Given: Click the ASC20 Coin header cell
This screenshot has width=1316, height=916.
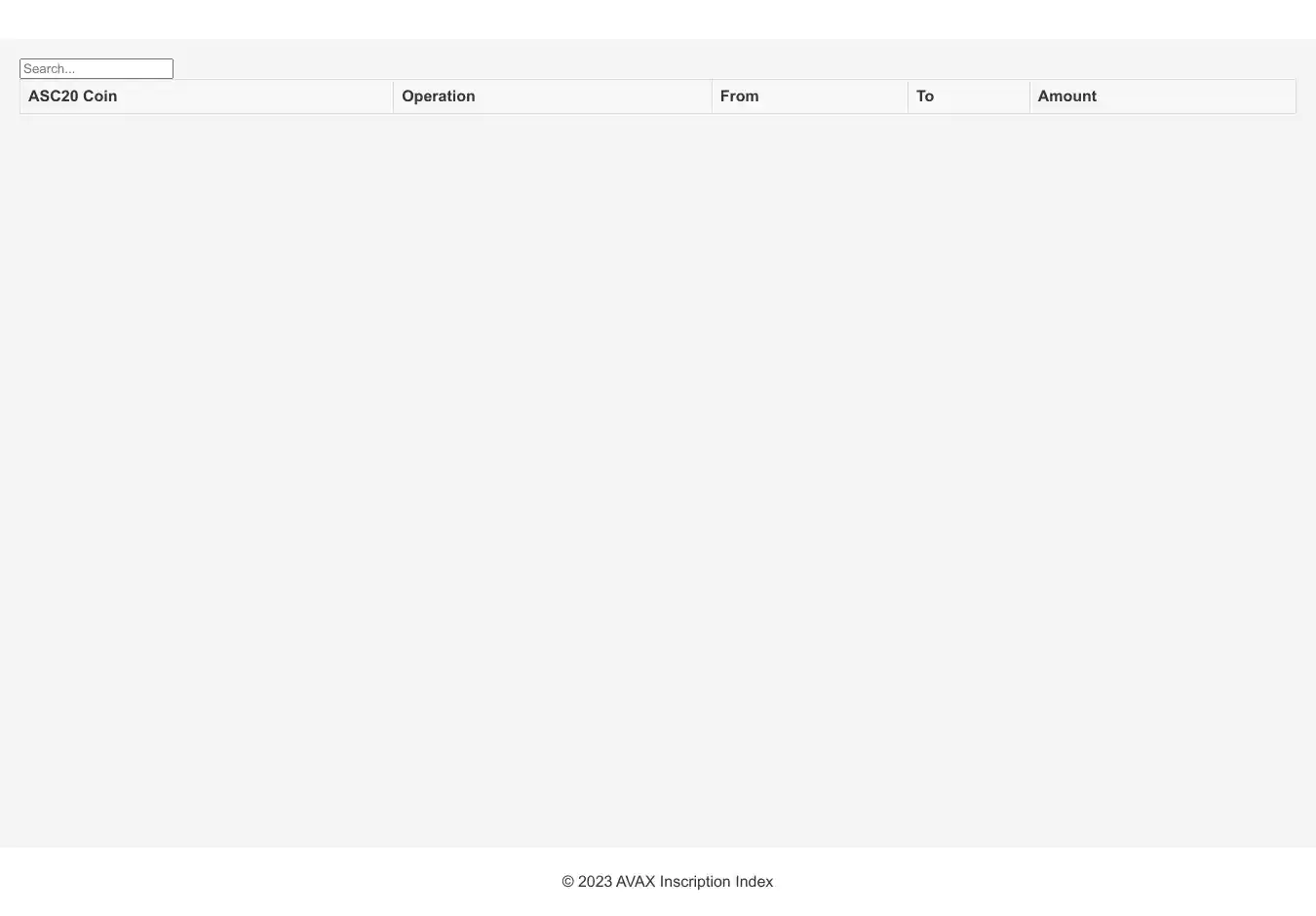Looking at the screenshot, I should tap(206, 96).
